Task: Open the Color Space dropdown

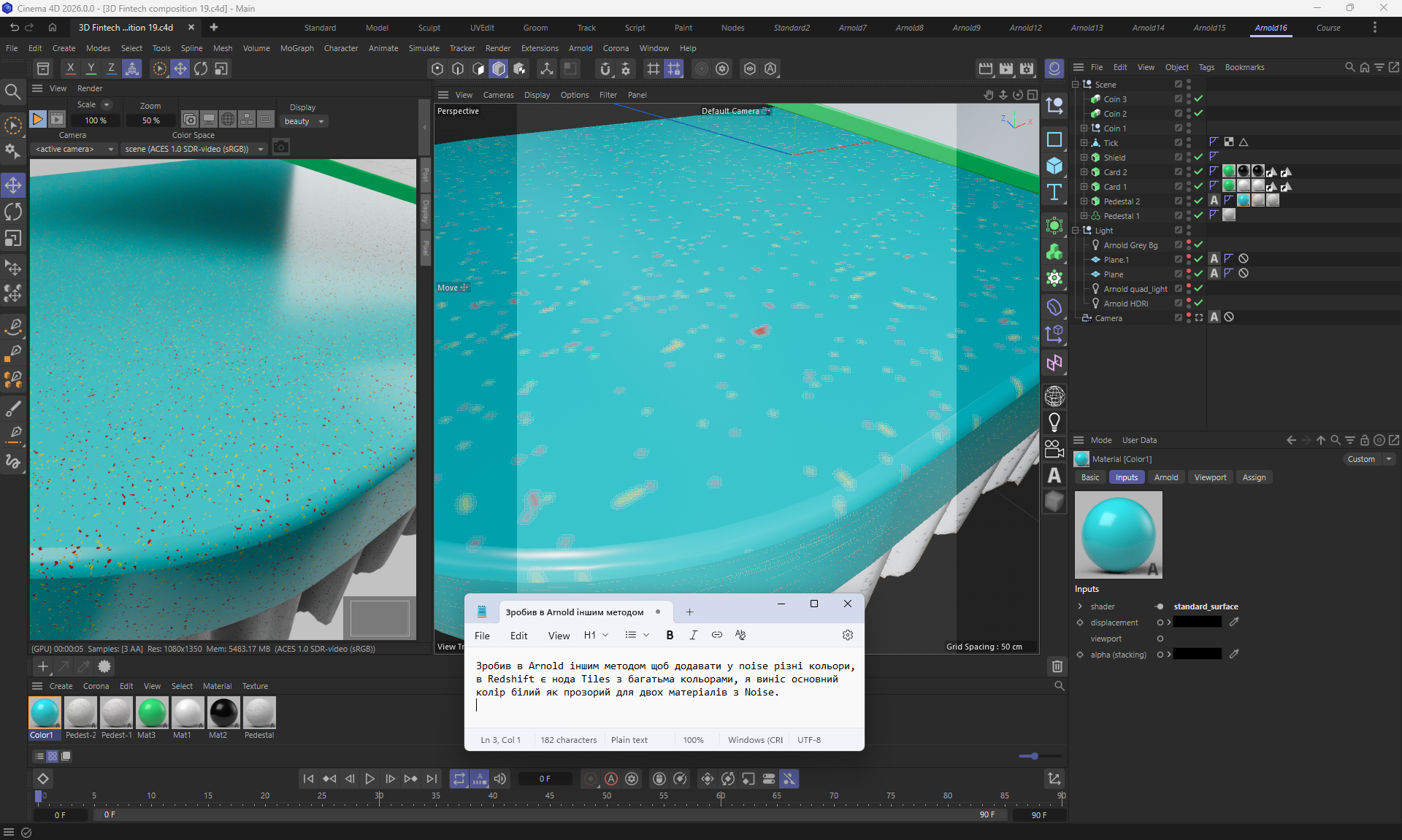Action: coord(194,149)
